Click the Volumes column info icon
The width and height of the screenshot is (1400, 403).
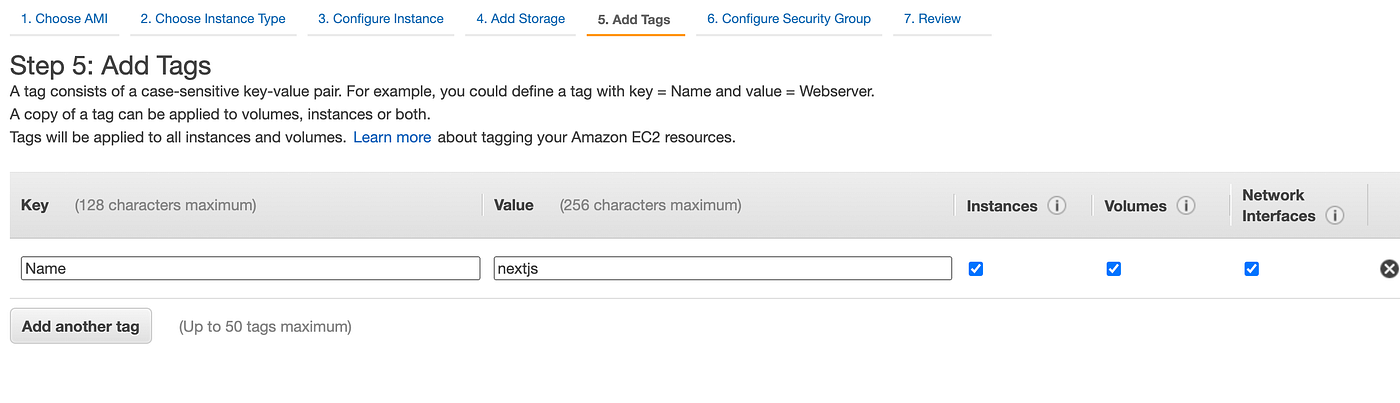coord(1186,206)
